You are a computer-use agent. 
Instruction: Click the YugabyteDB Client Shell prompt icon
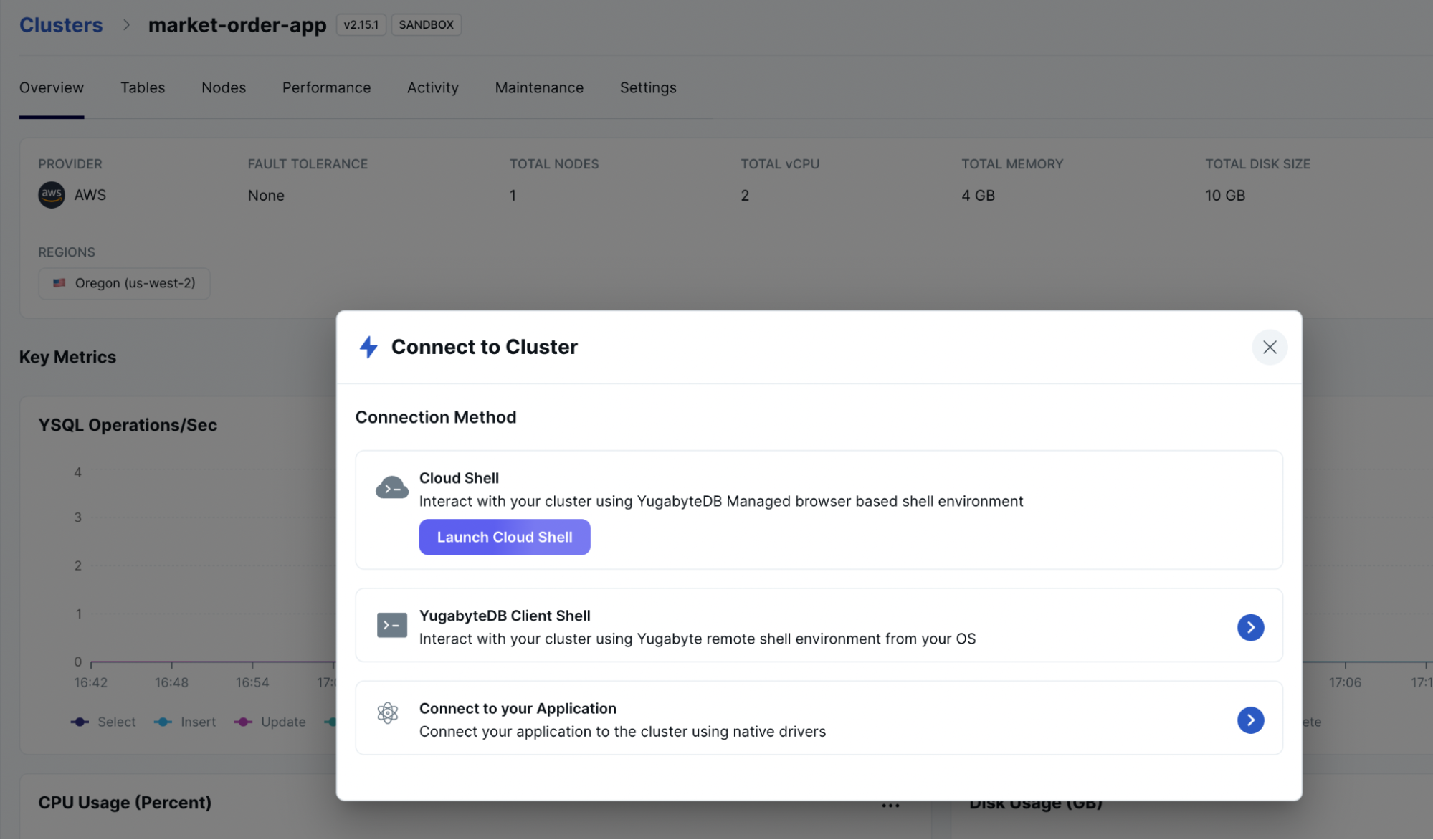[392, 625]
